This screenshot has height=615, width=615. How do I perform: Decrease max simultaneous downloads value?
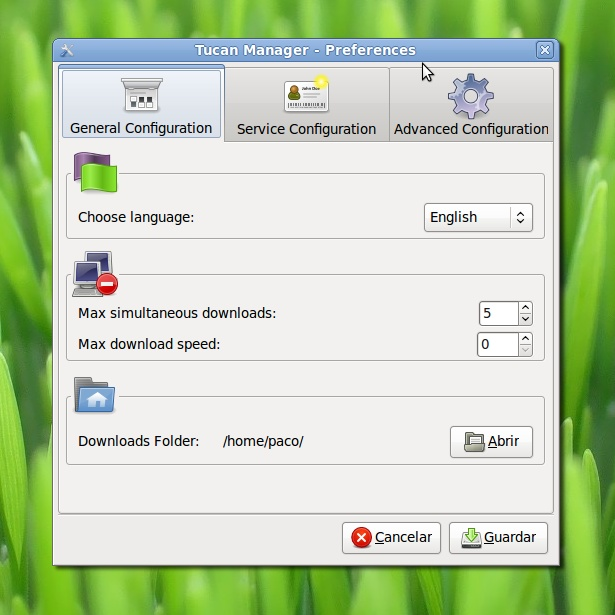click(x=525, y=319)
